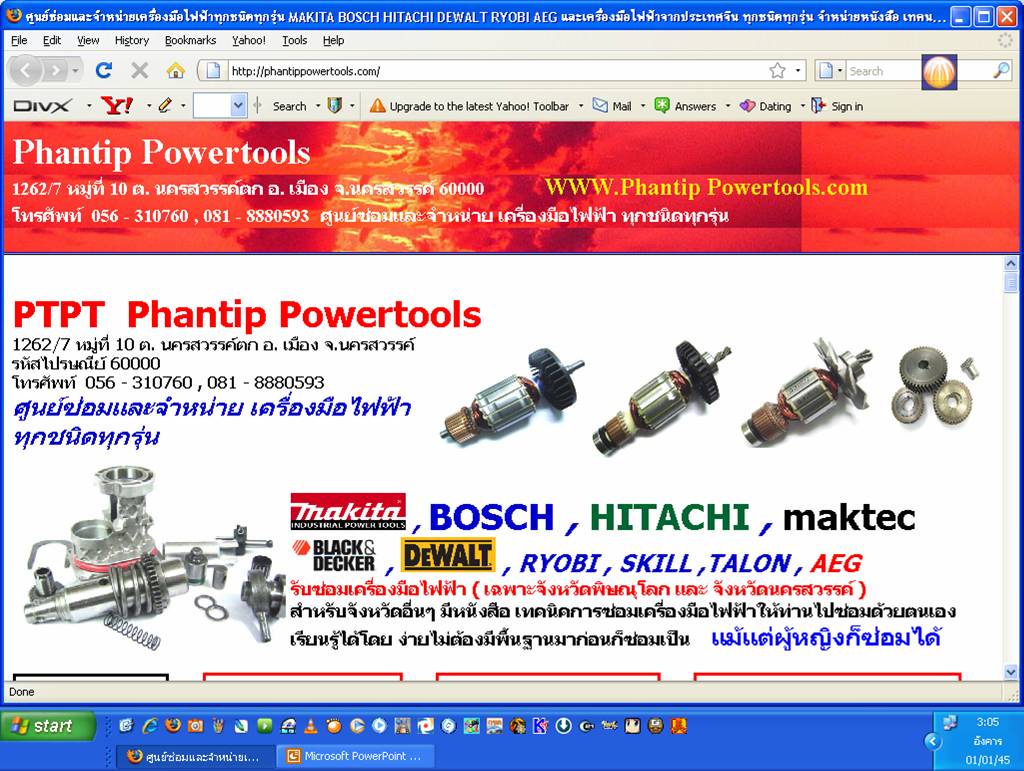This screenshot has height=771, width=1024.
Task: Click the Makita logo image
Action: (x=348, y=511)
